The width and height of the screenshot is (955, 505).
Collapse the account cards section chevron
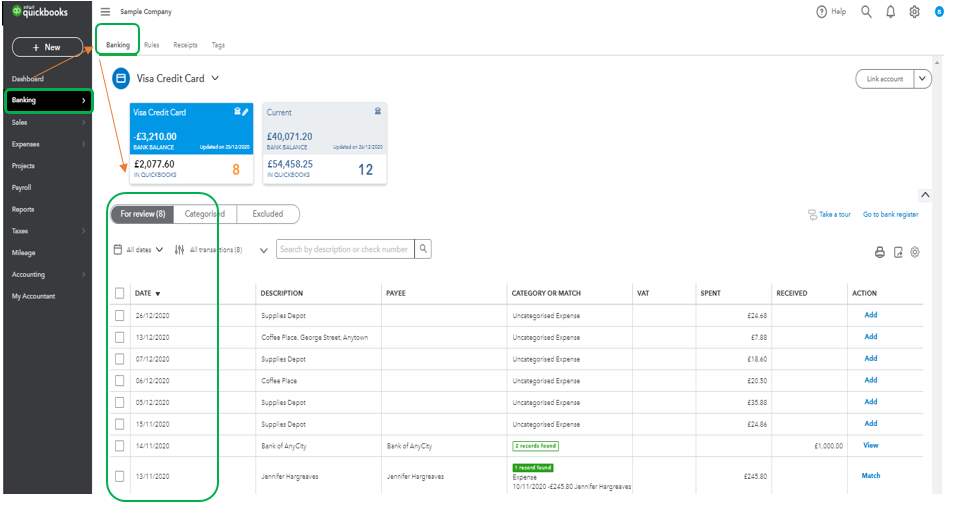pyautogui.click(x=925, y=195)
